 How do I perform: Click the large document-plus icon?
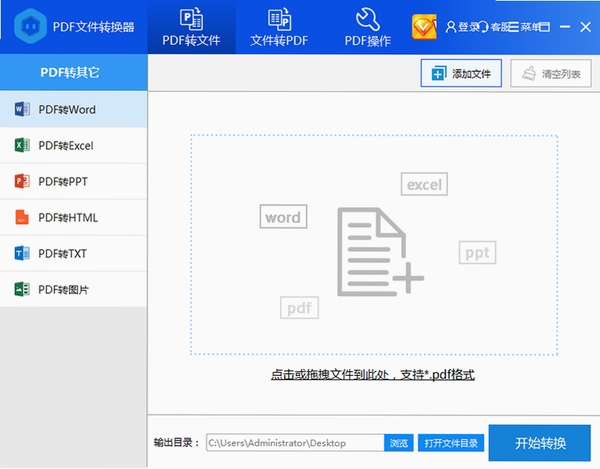pos(380,251)
